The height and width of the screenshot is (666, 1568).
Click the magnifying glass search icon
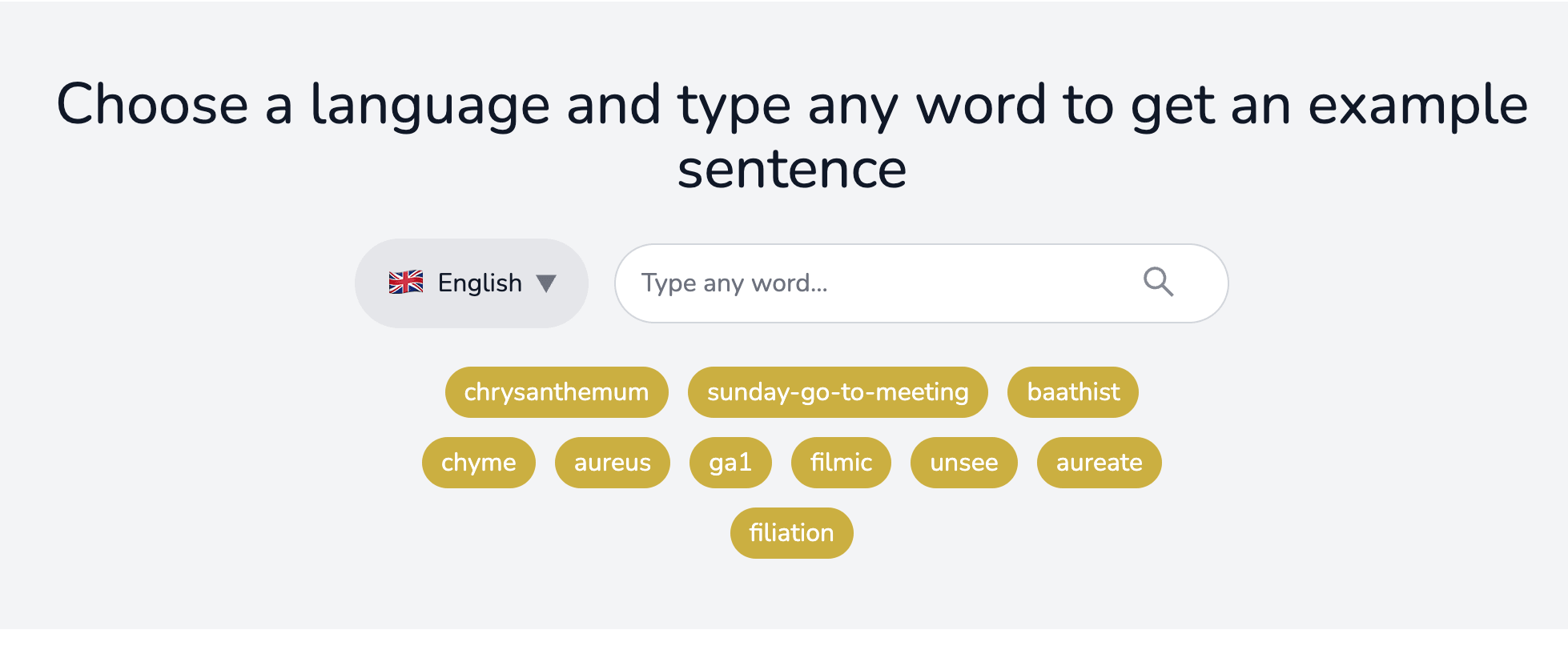[1158, 282]
